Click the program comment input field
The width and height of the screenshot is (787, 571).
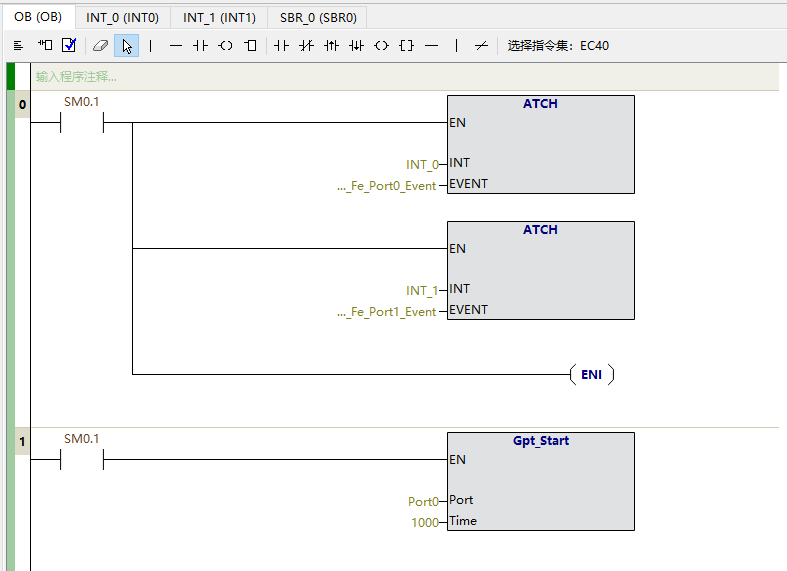(x=400, y=76)
